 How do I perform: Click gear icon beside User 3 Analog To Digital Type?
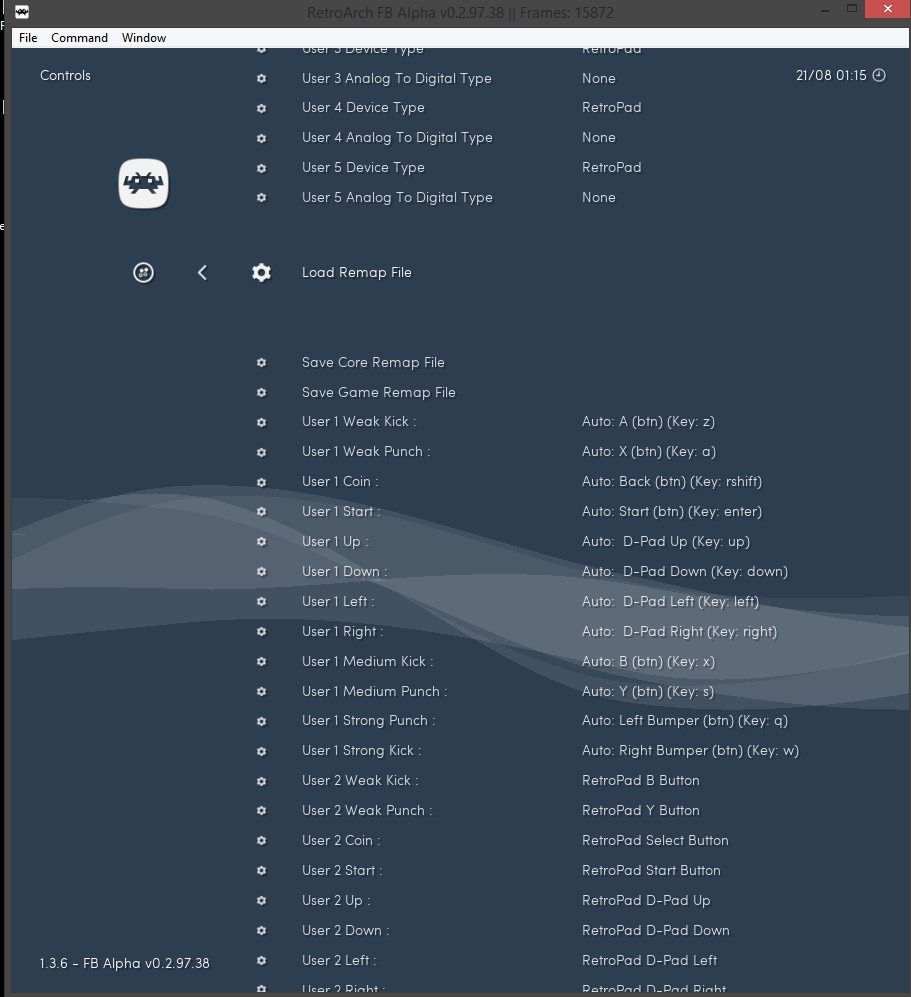(261, 79)
